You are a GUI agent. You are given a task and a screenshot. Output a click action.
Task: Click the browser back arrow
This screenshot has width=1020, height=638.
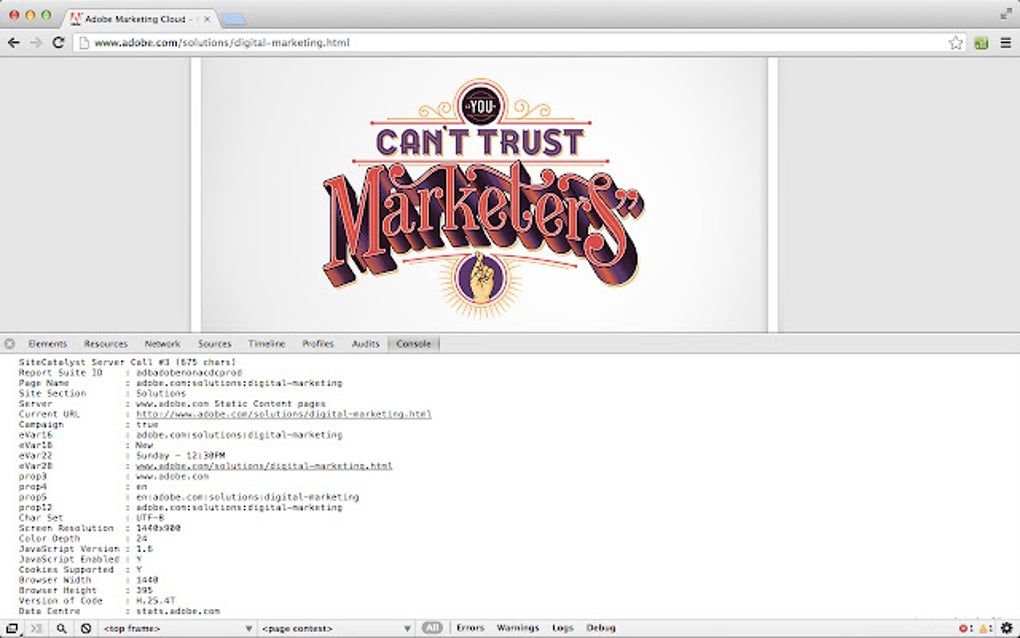(x=13, y=43)
